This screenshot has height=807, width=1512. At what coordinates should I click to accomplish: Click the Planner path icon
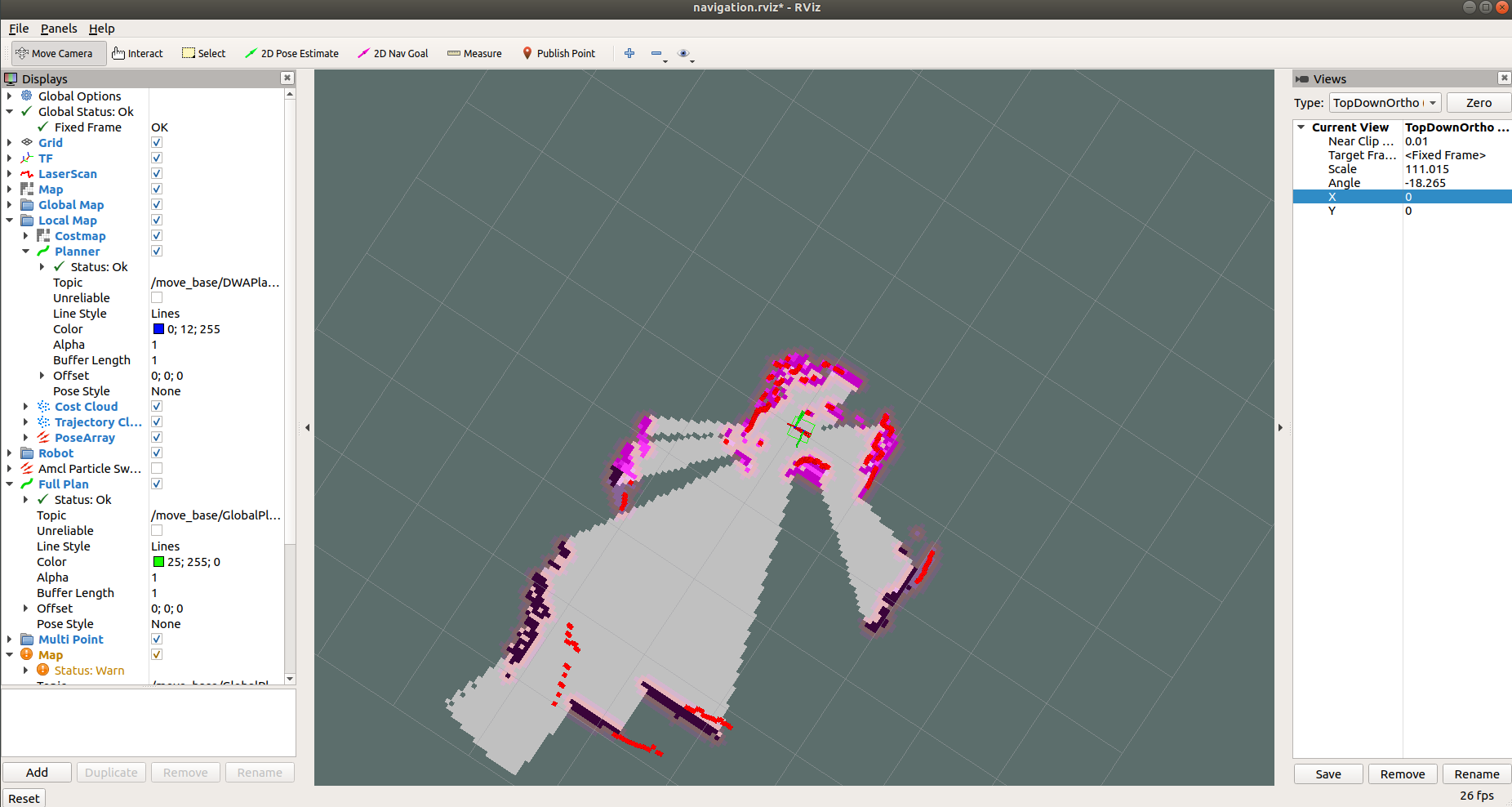tap(43, 251)
